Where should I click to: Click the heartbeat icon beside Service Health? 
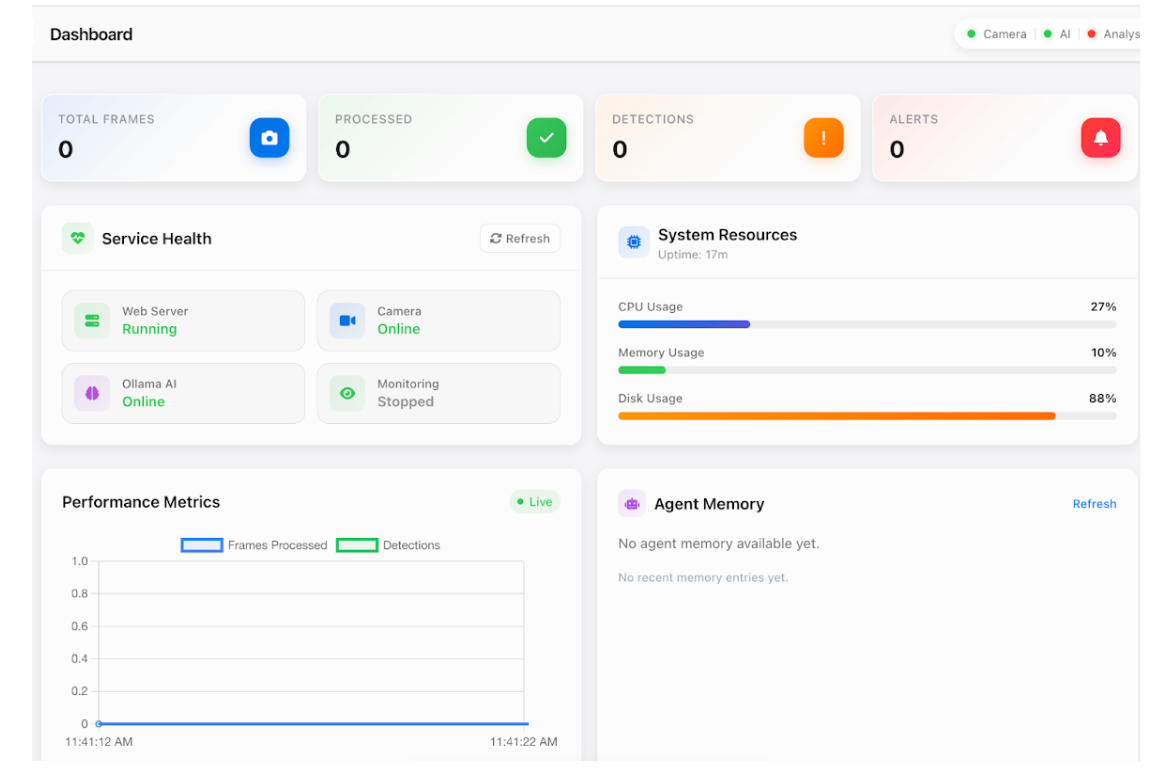[x=78, y=238]
